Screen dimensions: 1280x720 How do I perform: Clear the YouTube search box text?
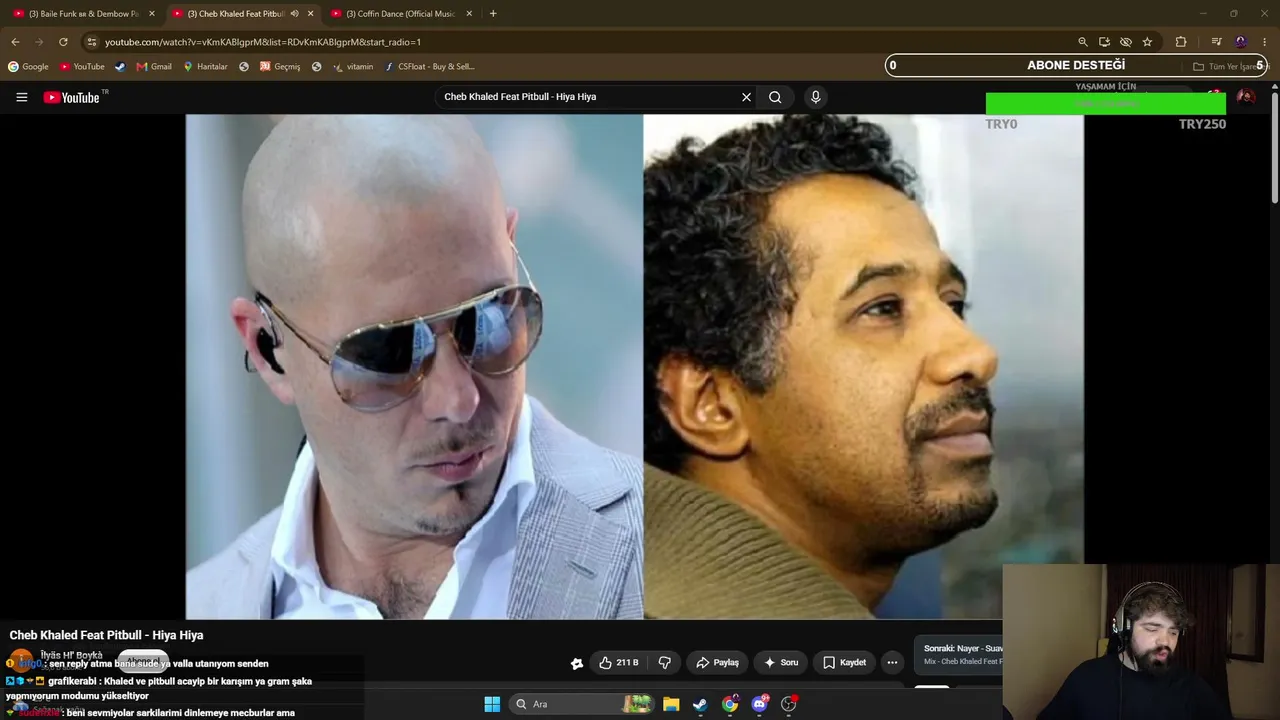point(746,97)
